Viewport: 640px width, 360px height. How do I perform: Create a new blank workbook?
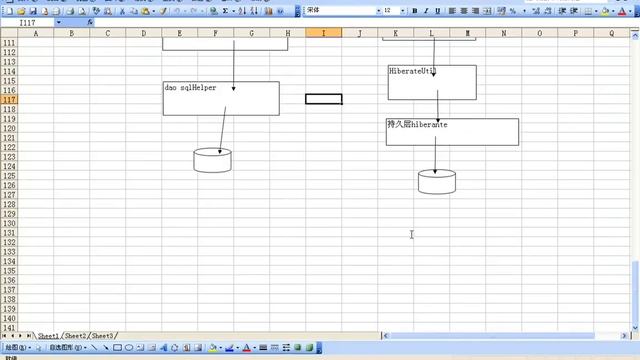[9, 11]
